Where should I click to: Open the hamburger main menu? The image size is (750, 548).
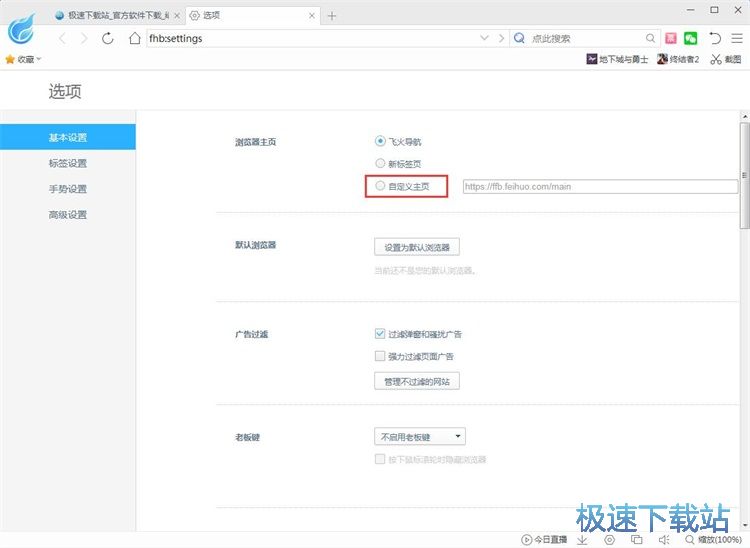[737, 38]
